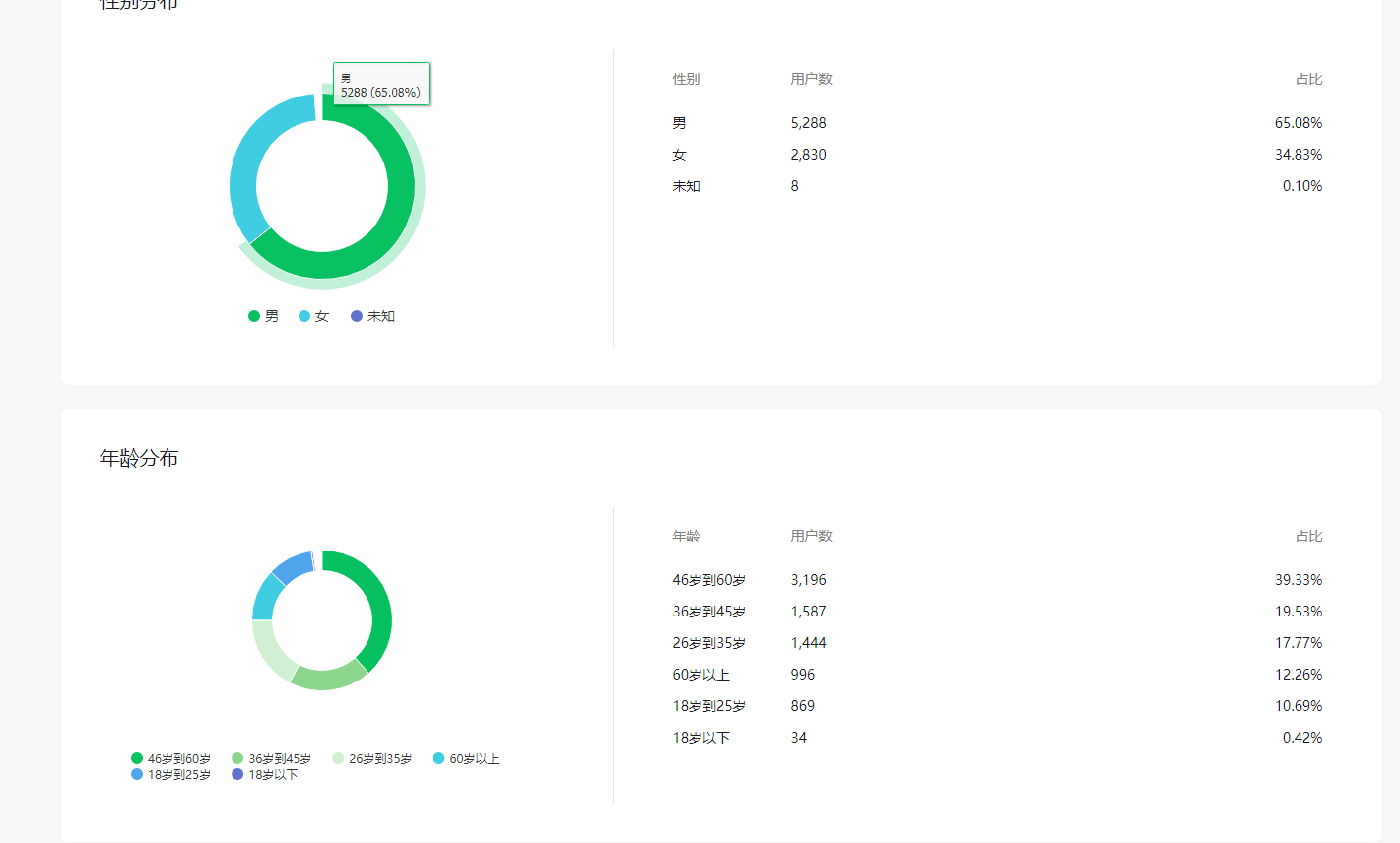Click dark green 46-60 segment in age donut
The width and height of the screenshot is (1400, 843).
coord(378,611)
